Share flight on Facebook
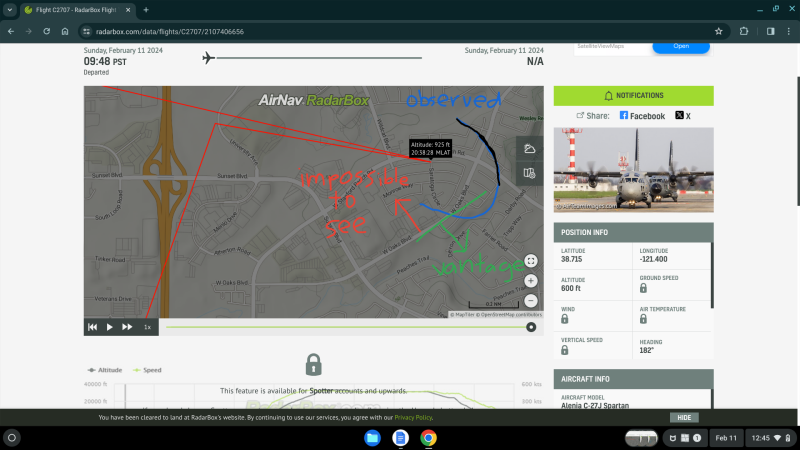Viewport: 800px width, 450px height. [642, 116]
